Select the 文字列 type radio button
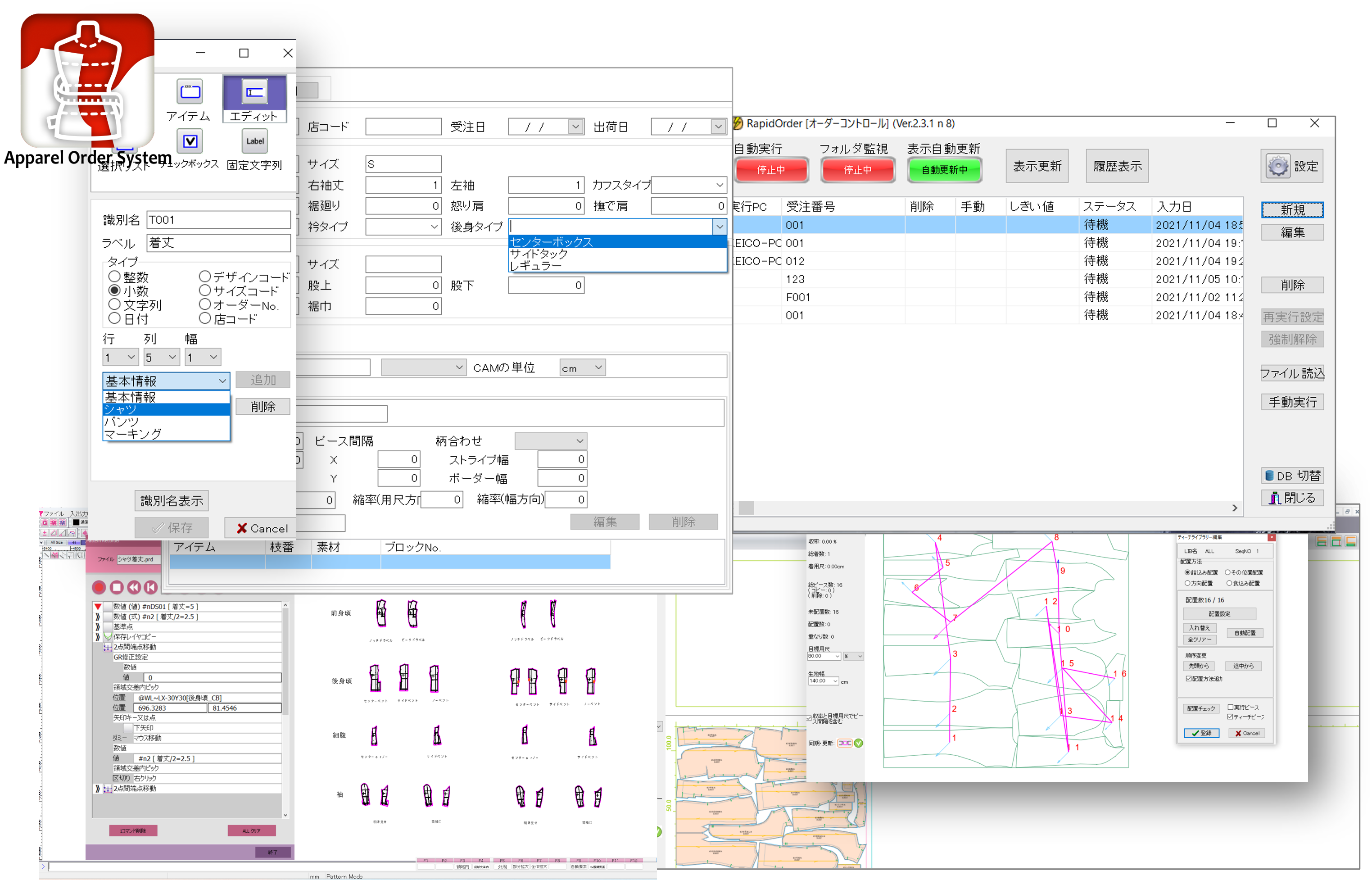Viewport: 1372px width, 880px height. point(114,304)
